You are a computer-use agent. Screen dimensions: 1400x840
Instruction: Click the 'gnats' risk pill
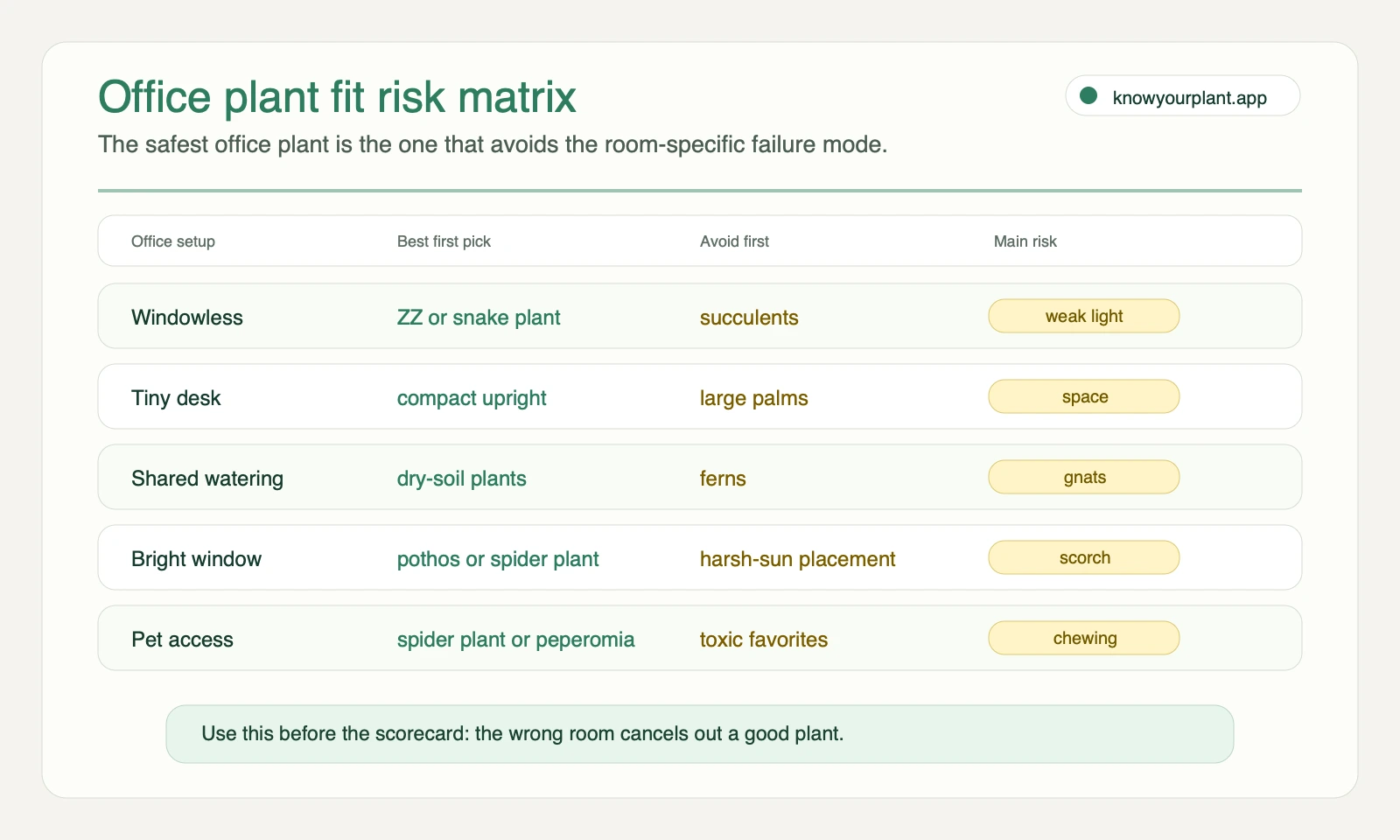point(1084,477)
